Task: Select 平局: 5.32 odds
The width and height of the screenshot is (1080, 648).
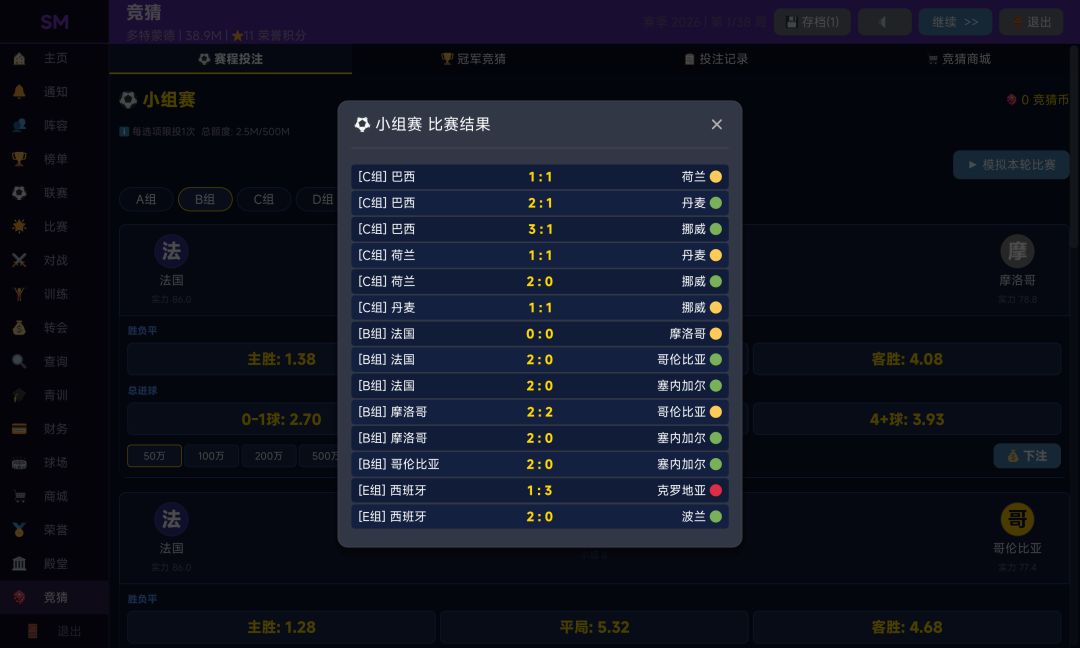Action: (x=594, y=627)
